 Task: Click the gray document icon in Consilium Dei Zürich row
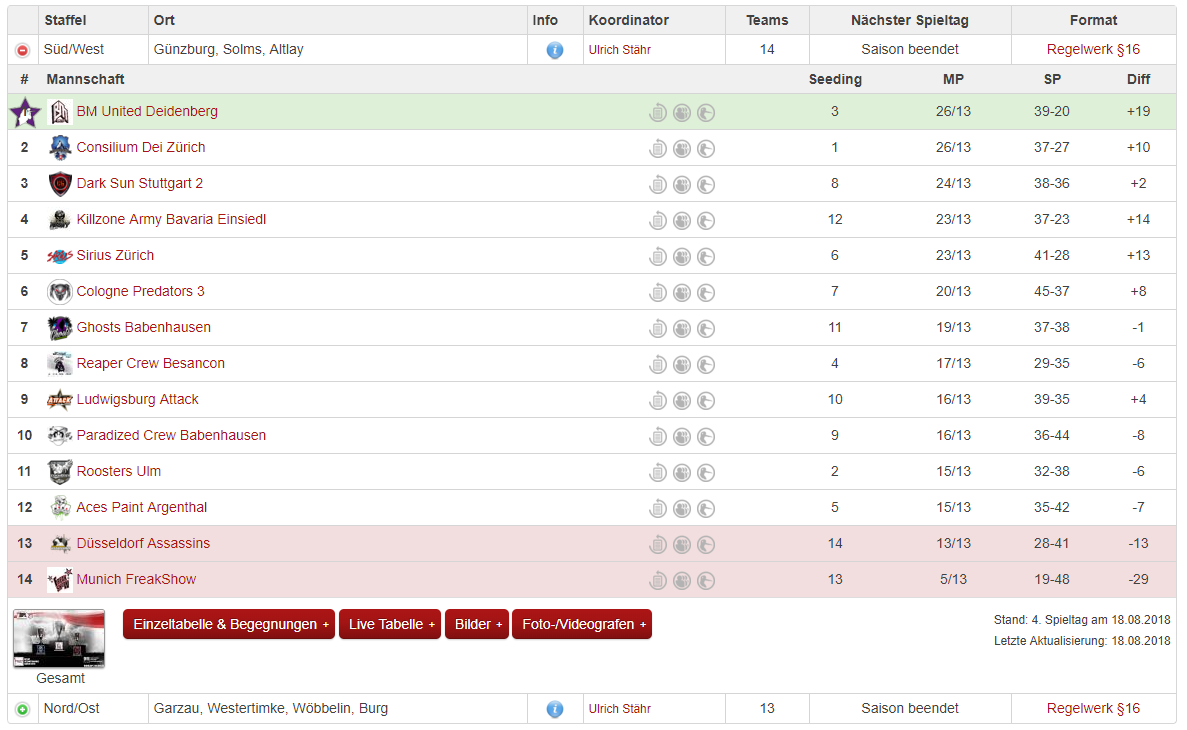point(657,148)
